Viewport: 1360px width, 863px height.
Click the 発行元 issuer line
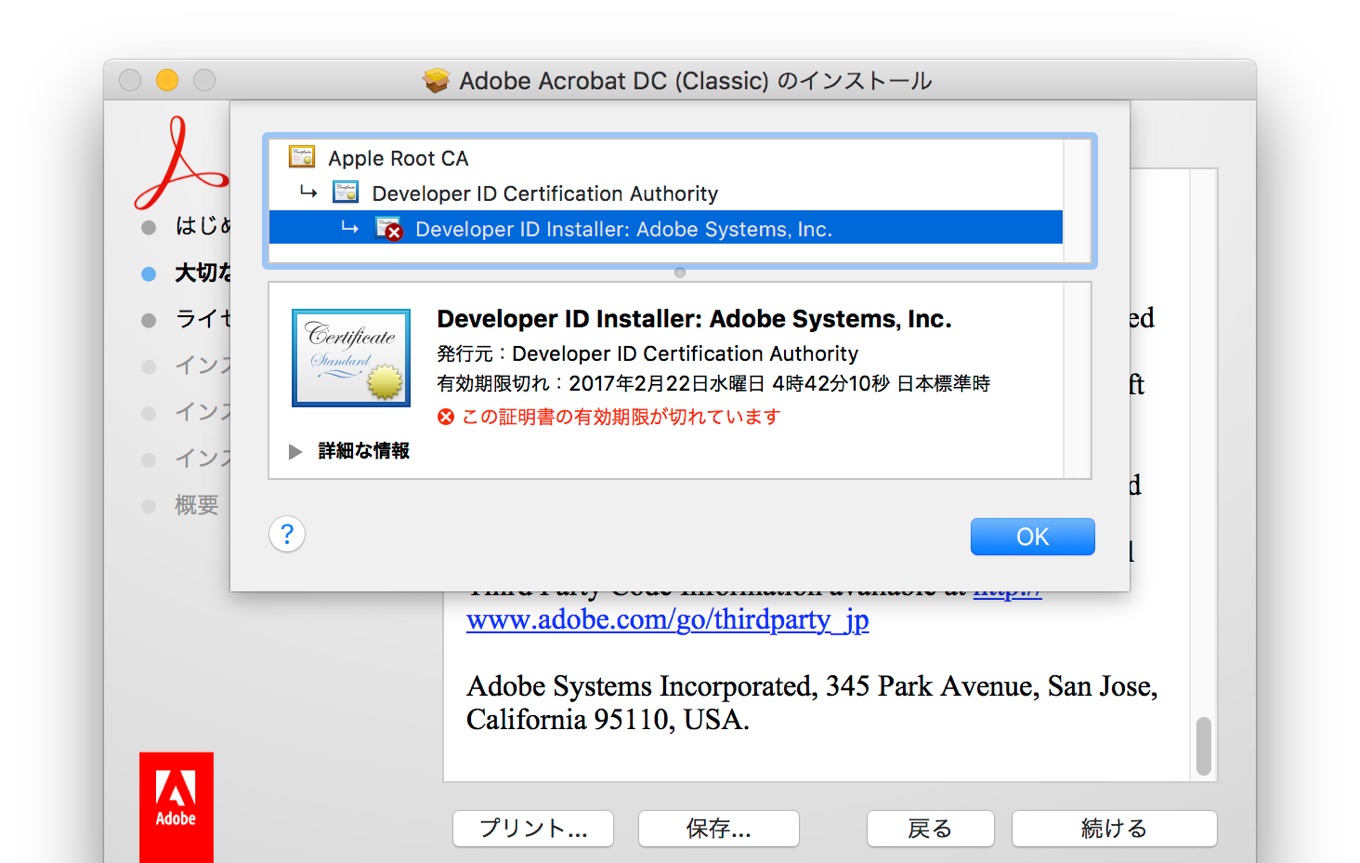pyautogui.click(x=647, y=354)
